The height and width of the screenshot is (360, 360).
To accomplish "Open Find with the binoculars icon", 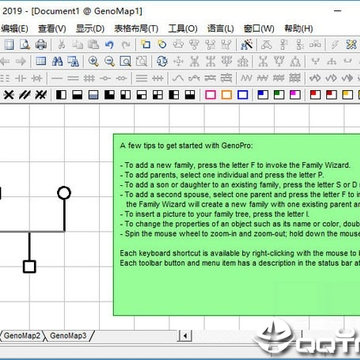I will (x=57, y=61).
